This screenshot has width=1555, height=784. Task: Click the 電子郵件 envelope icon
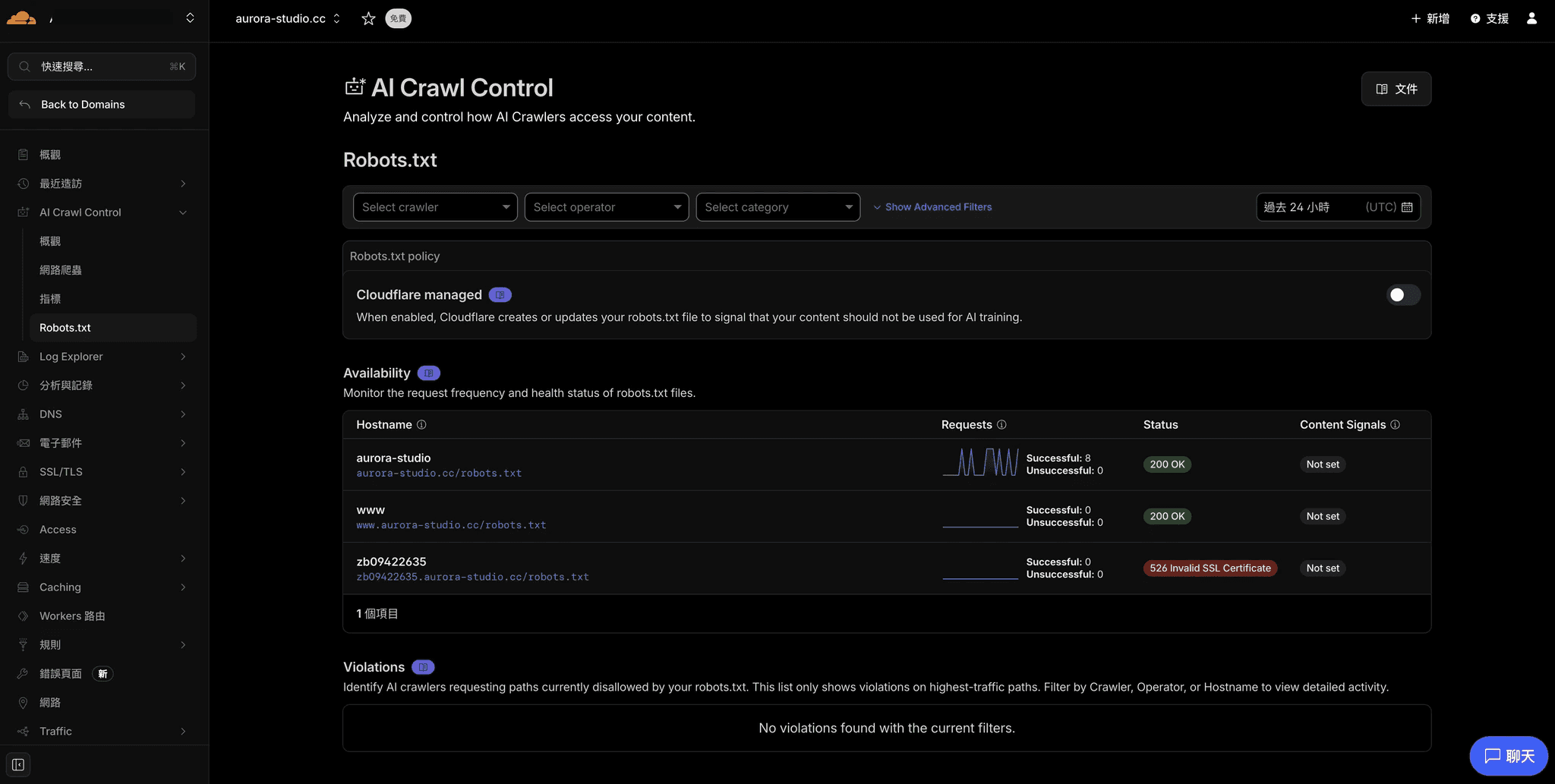pyautogui.click(x=23, y=443)
